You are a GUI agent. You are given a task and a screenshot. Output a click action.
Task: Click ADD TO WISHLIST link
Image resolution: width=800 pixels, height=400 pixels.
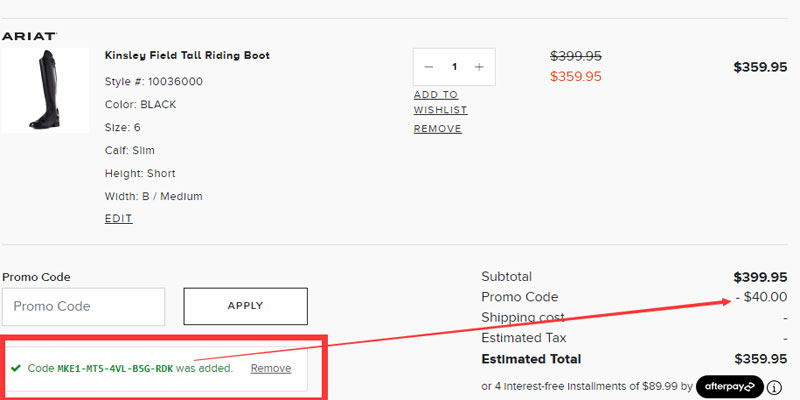click(x=440, y=102)
